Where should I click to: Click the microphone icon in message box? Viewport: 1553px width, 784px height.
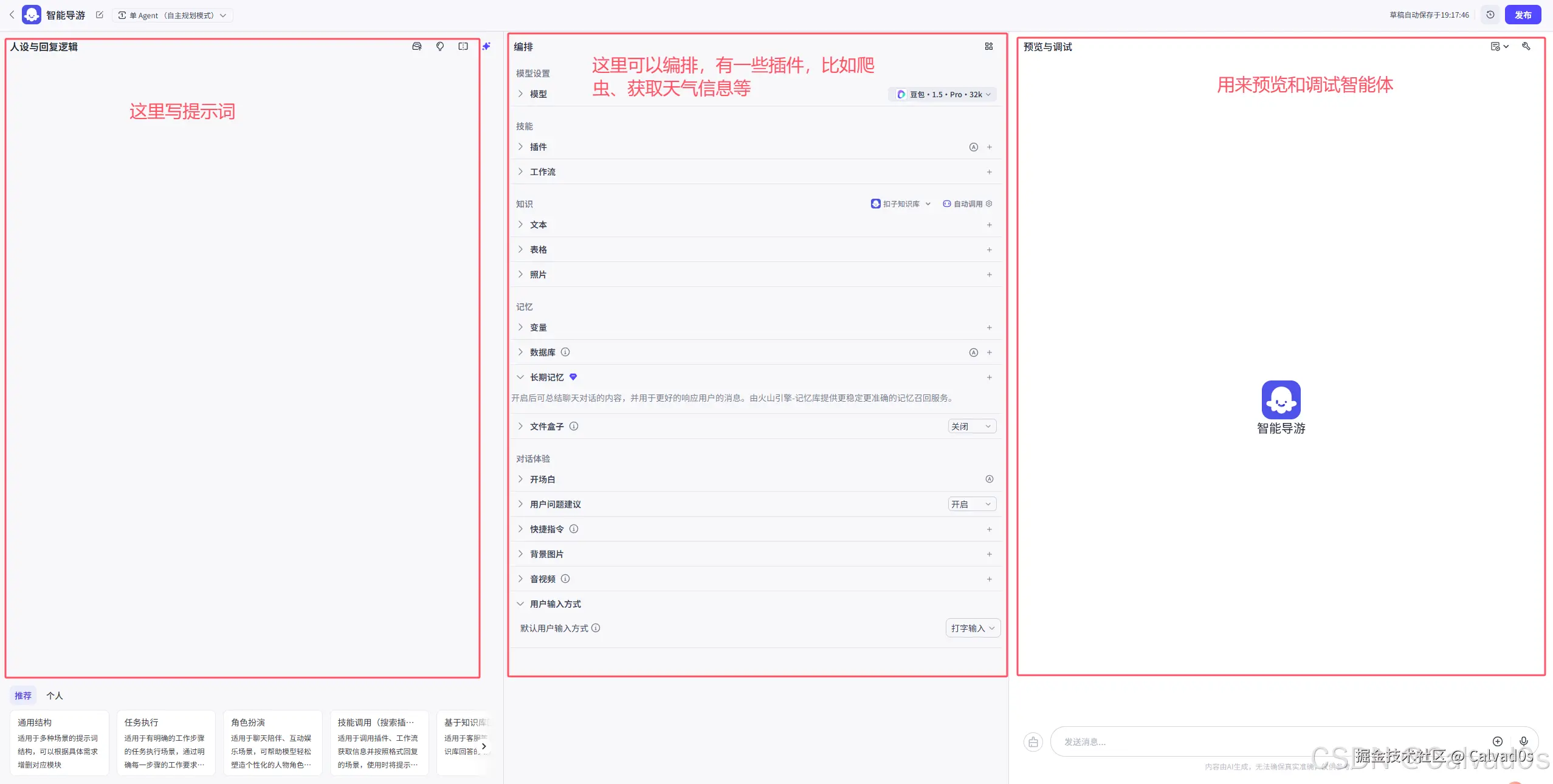click(x=1524, y=741)
